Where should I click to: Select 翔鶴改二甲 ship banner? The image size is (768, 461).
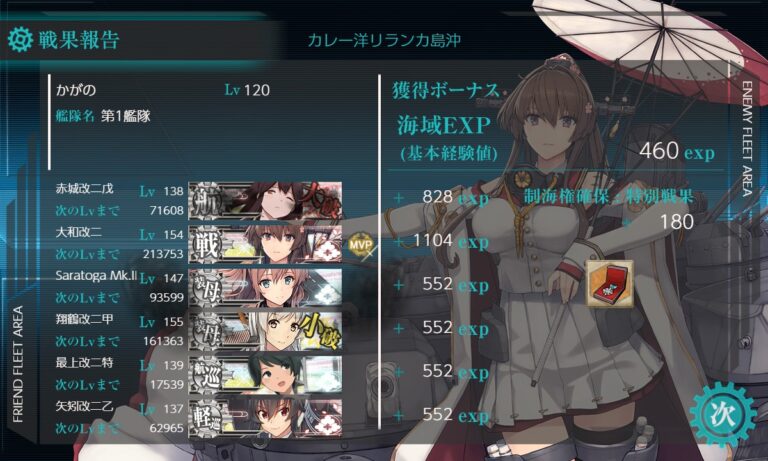[265, 331]
